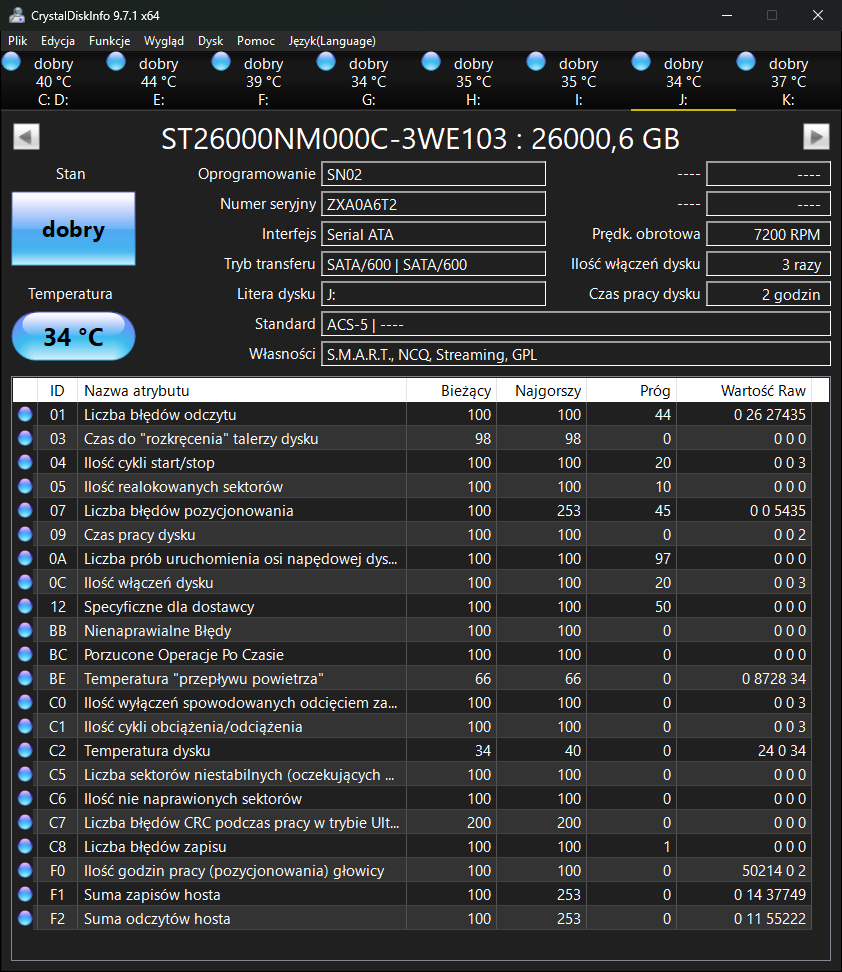842x972 pixels.
Task: Click the 'Wartość Raw' column header
Action: (763, 391)
